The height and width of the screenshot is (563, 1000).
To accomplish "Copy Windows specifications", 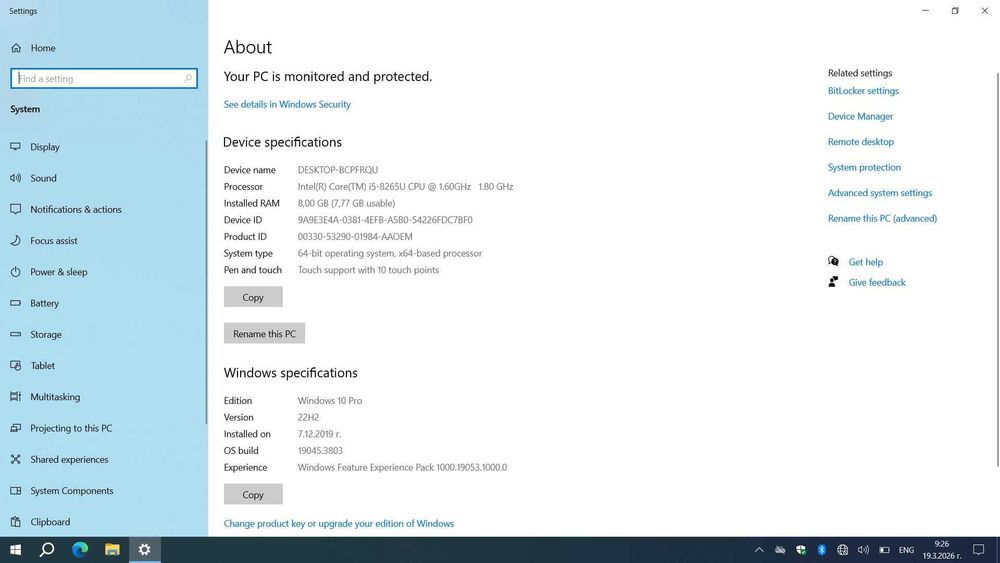I will pos(253,494).
